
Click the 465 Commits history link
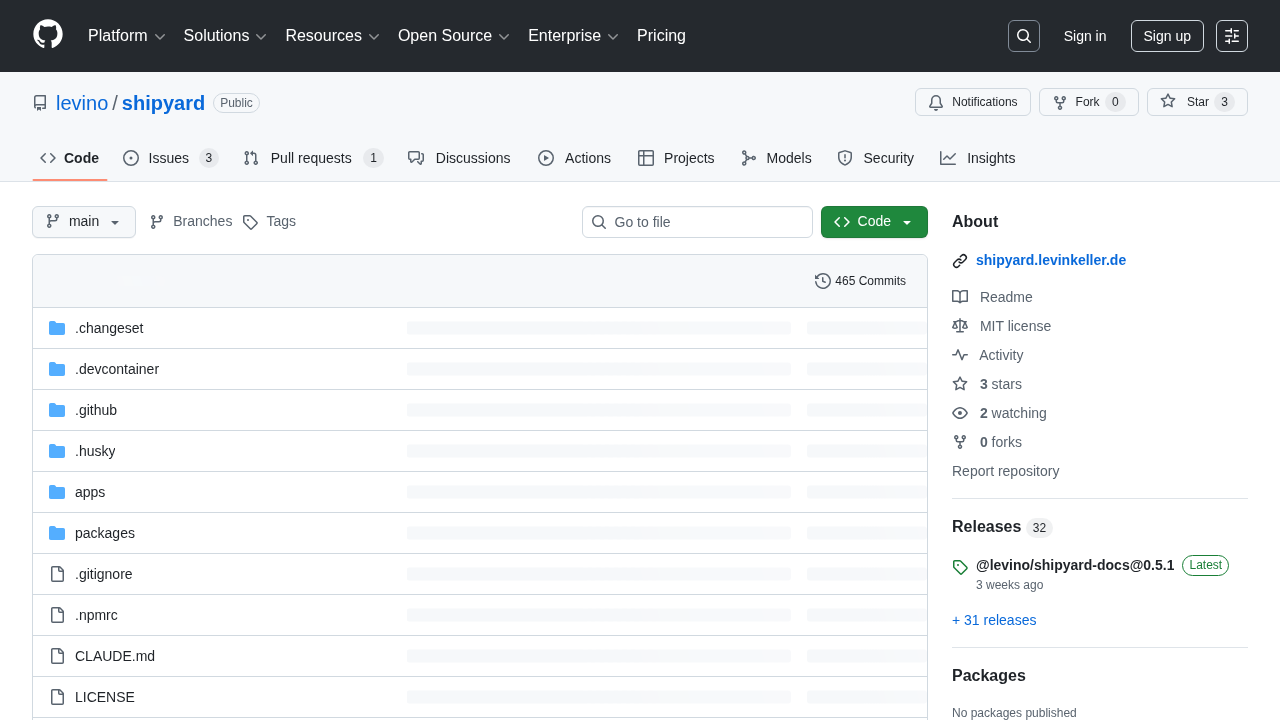(x=860, y=281)
